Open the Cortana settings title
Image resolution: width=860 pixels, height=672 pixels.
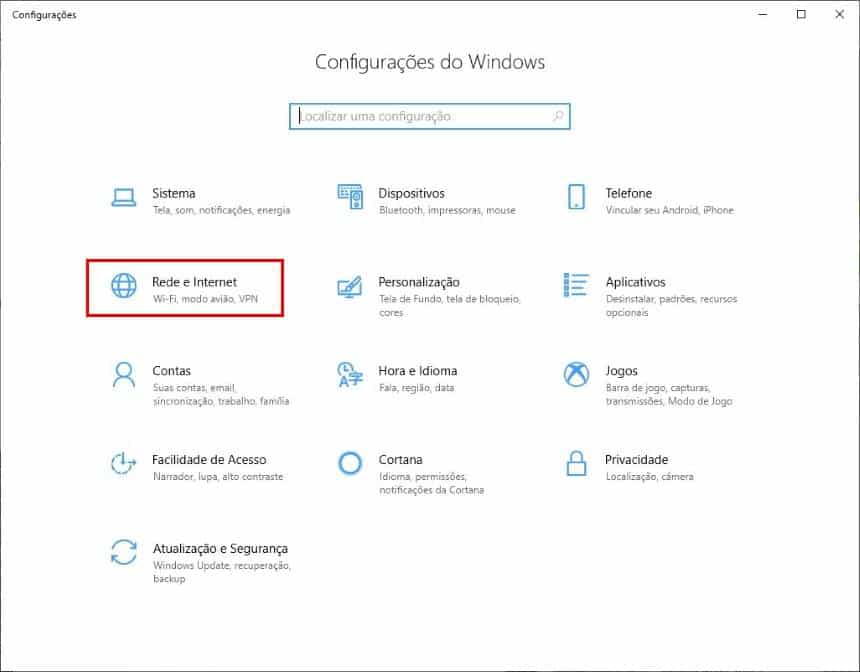pyautogui.click(x=400, y=460)
